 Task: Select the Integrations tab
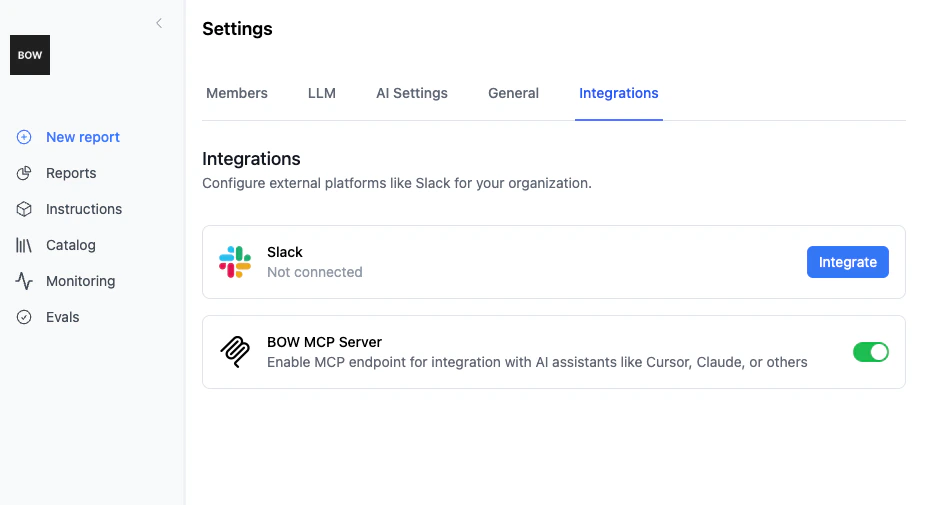(619, 93)
